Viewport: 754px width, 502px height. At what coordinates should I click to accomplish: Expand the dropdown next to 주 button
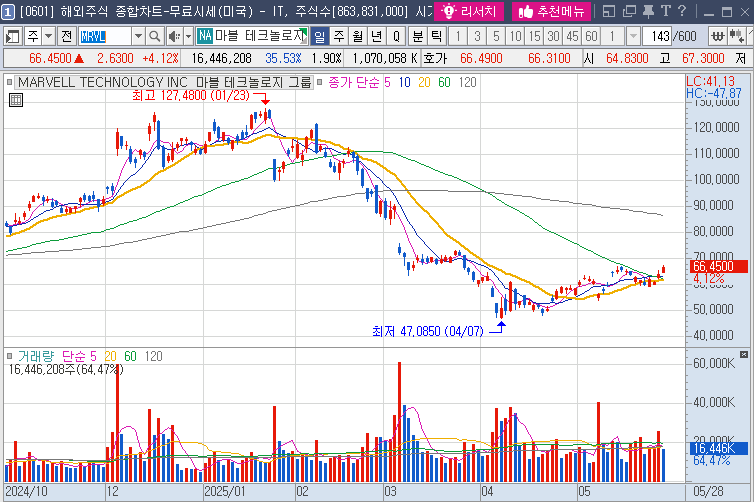coord(49,36)
